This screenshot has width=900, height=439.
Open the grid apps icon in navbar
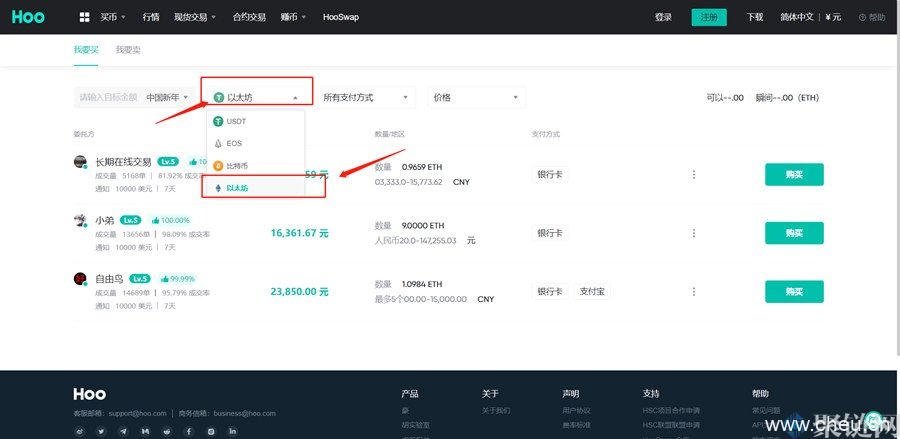point(85,17)
